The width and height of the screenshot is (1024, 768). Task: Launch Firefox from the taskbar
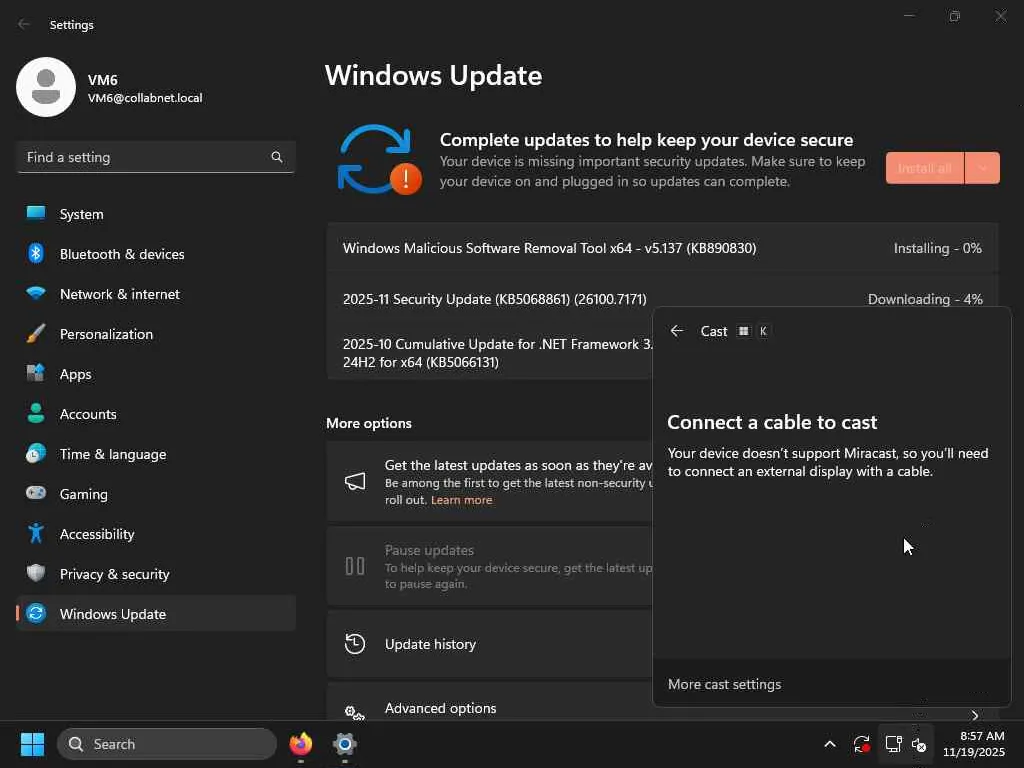coord(301,744)
